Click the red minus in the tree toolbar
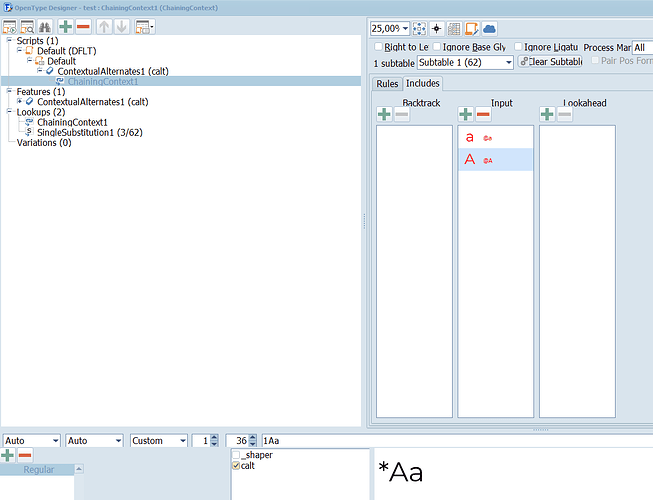 tap(83, 27)
